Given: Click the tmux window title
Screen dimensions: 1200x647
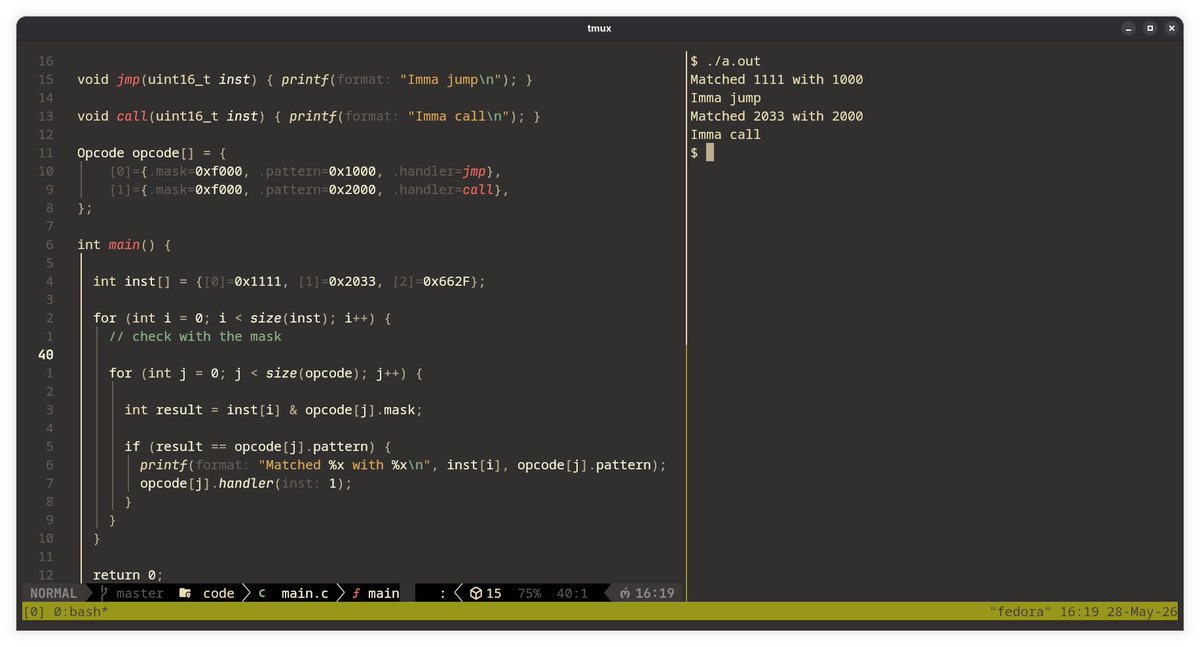Looking at the screenshot, I should tap(600, 28).
